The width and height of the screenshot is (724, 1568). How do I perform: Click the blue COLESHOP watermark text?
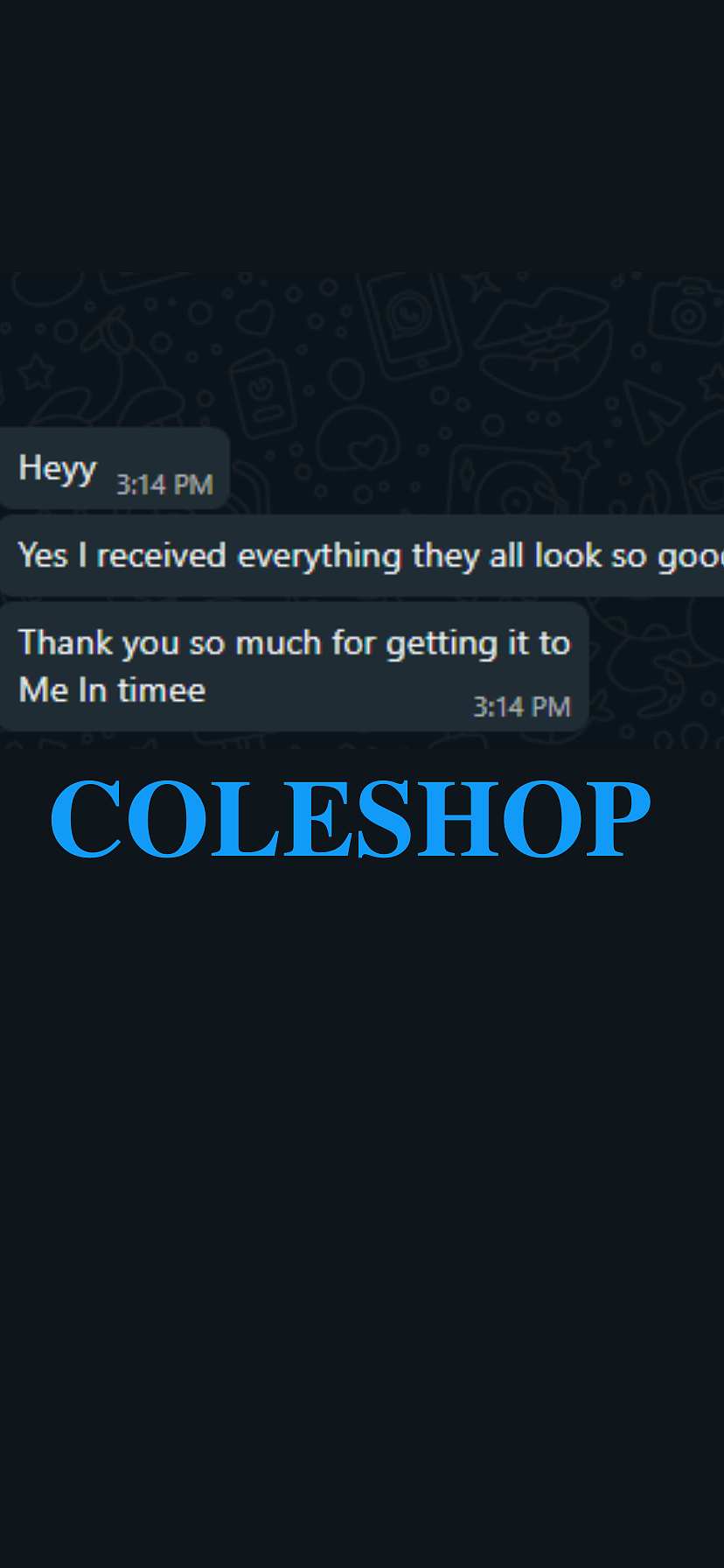(x=350, y=819)
